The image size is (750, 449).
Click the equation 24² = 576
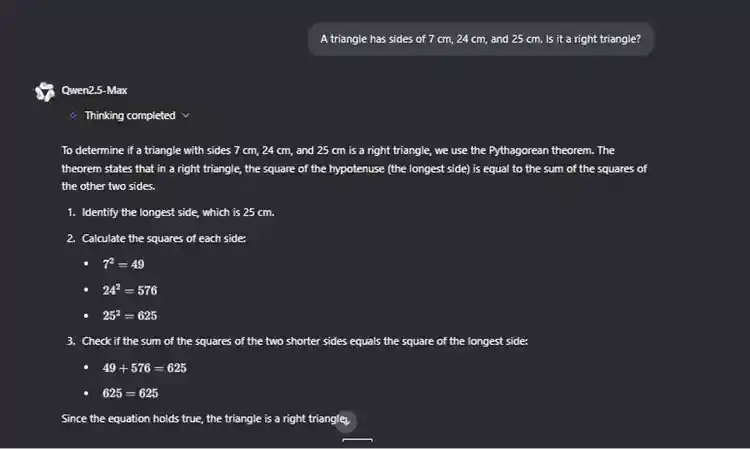130,290
